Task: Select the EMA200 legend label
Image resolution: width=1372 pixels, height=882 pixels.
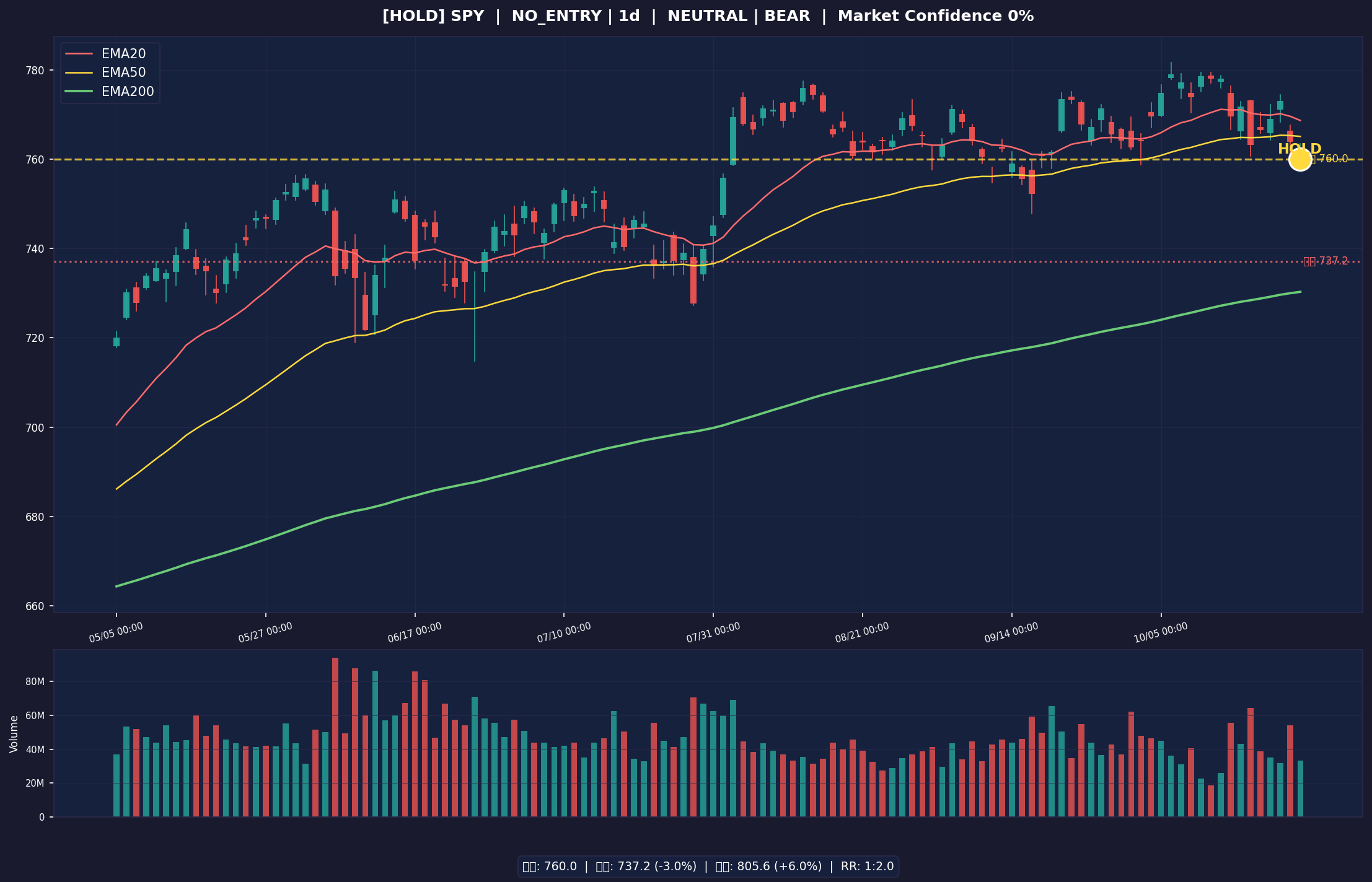Action: pyautogui.click(x=128, y=92)
